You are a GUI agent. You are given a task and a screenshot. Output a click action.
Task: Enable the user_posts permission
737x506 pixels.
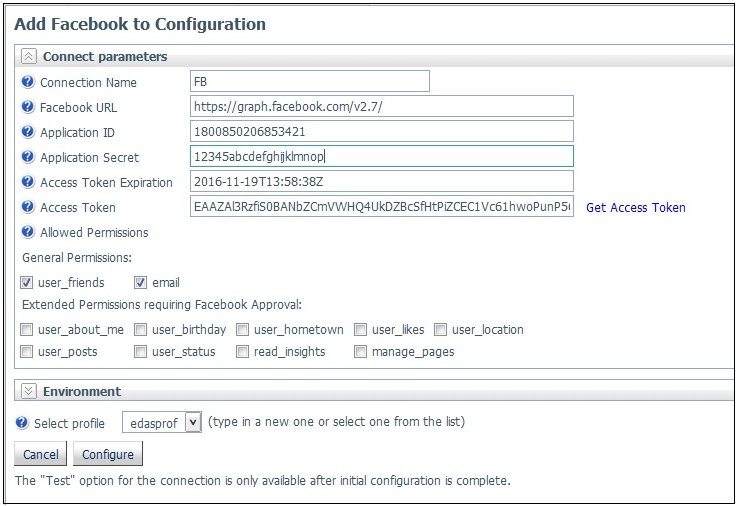click(26, 351)
